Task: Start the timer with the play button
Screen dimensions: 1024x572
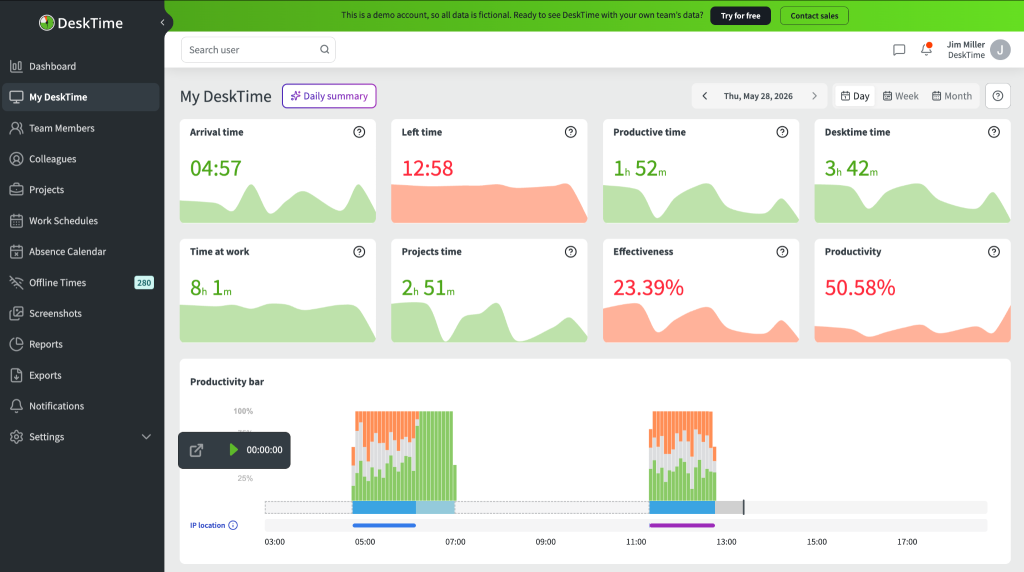Action: (234, 450)
